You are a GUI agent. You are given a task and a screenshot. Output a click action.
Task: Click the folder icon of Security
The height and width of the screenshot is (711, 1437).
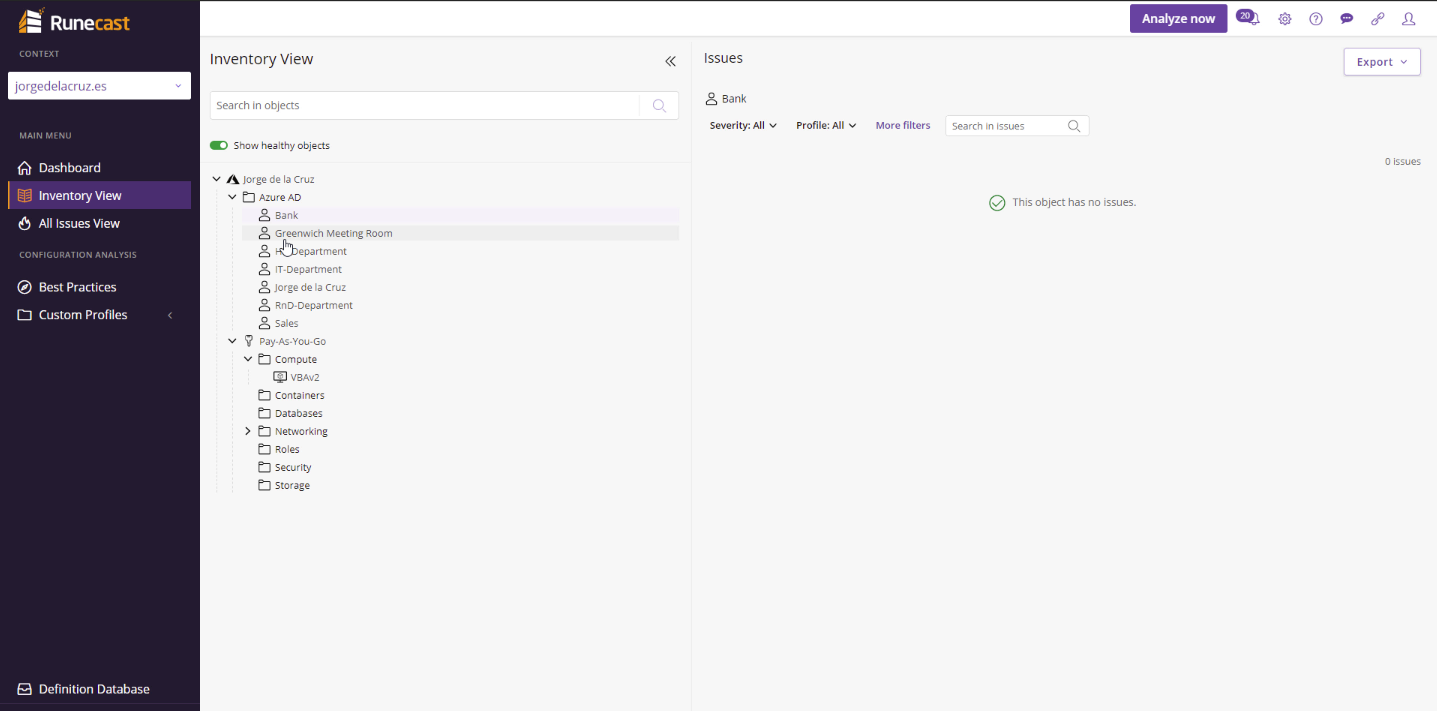tap(265, 467)
